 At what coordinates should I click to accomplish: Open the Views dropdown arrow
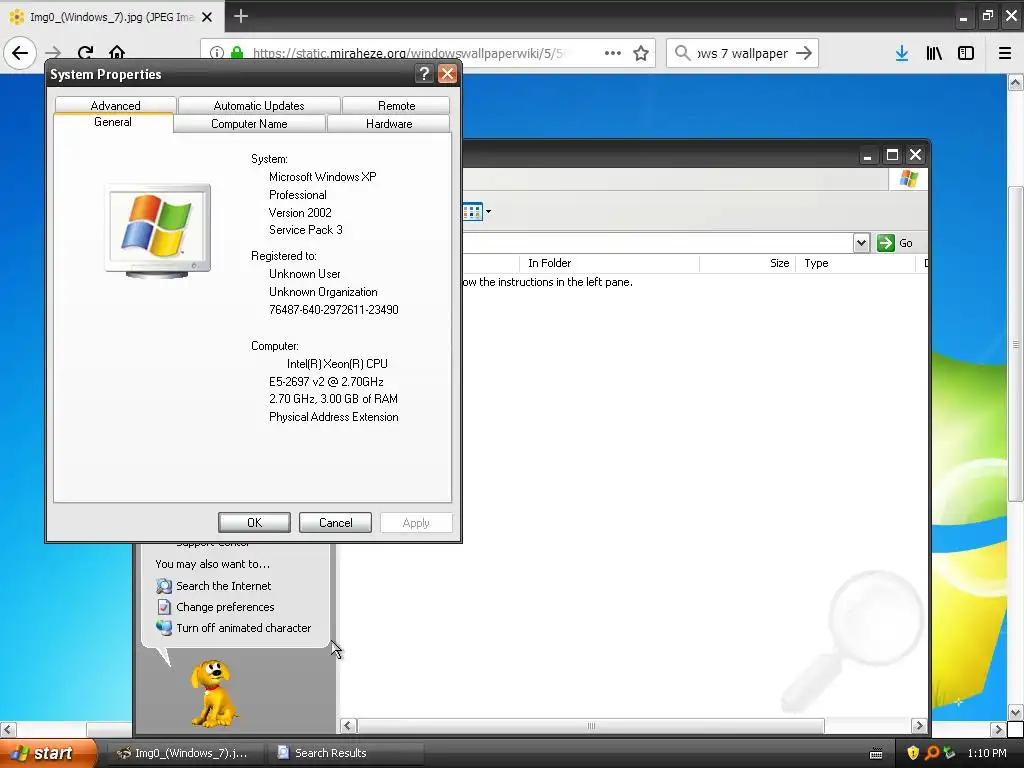(488, 212)
